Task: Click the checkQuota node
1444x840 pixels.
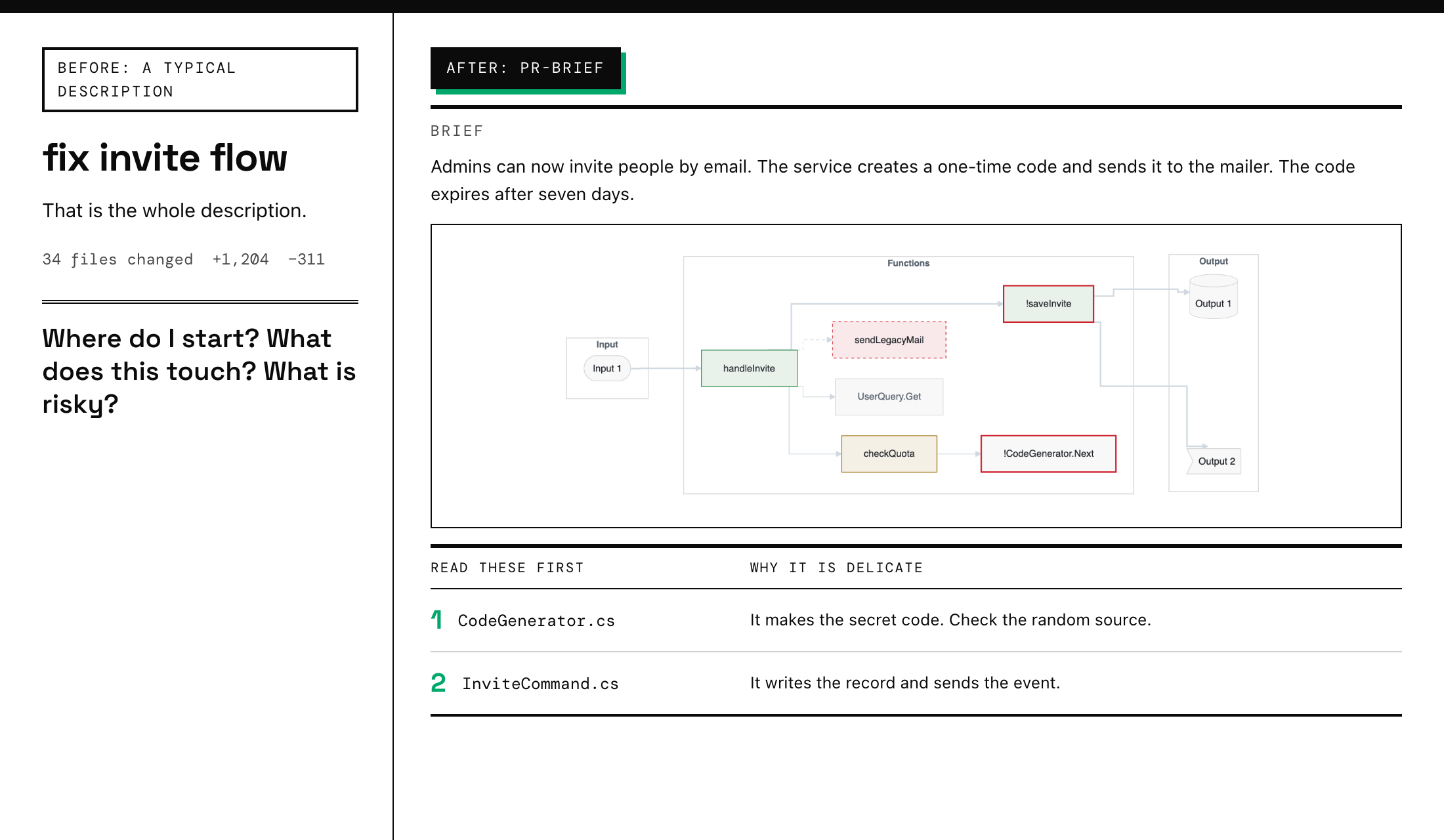Action: pos(889,453)
